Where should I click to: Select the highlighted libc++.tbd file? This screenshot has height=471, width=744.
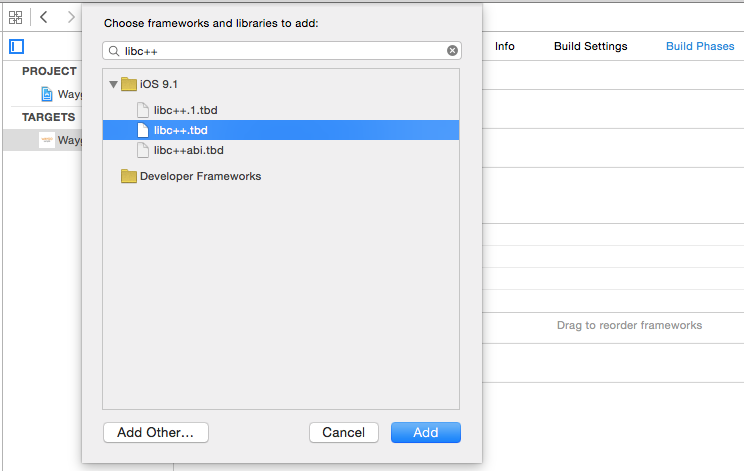click(x=281, y=130)
